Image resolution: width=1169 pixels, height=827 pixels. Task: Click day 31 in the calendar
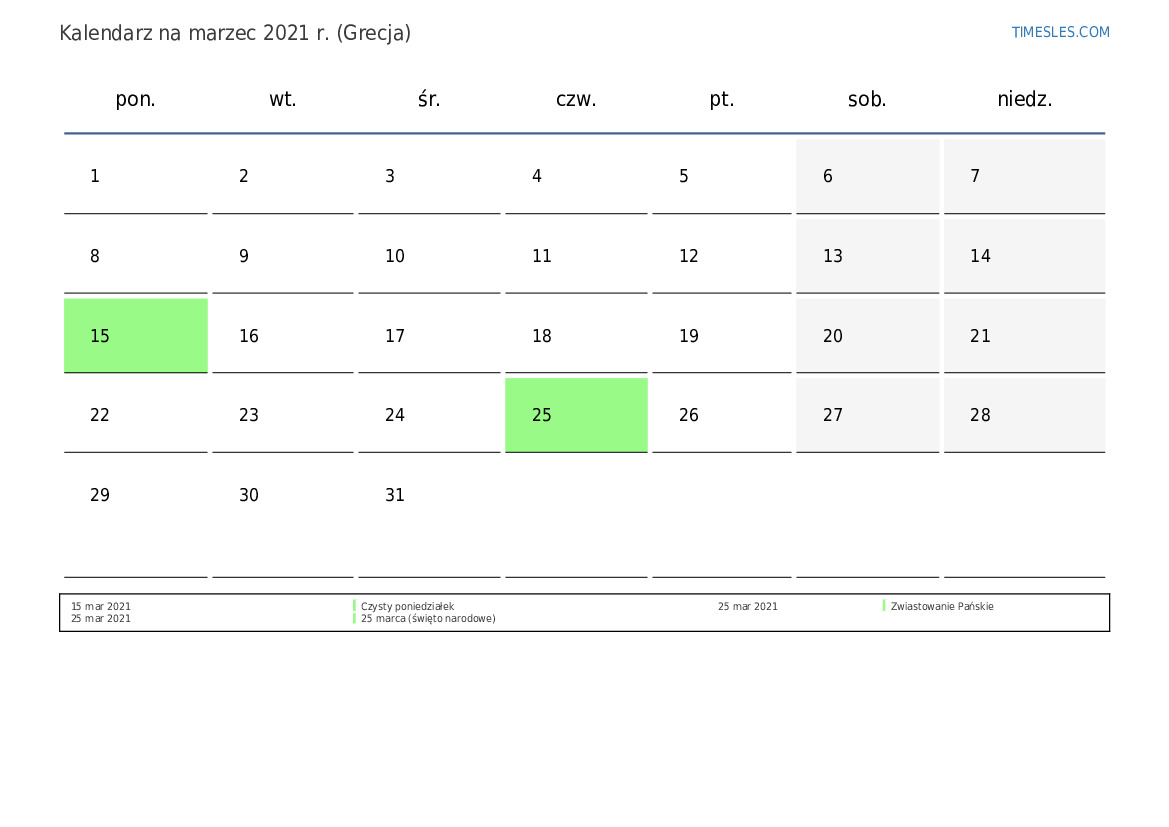[x=429, y=518]
